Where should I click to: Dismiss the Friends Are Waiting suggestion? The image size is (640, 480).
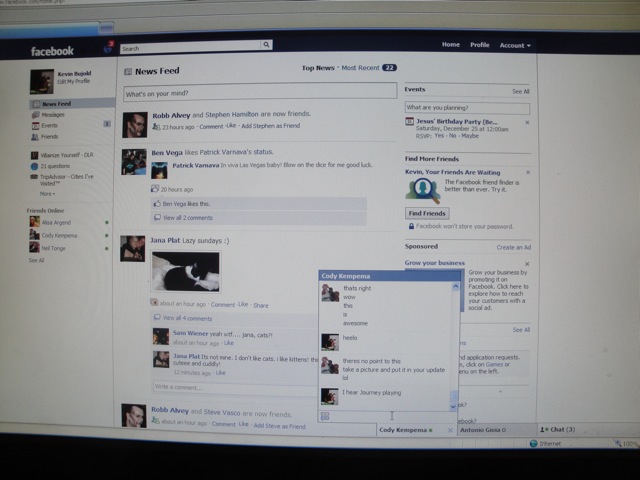528,172
